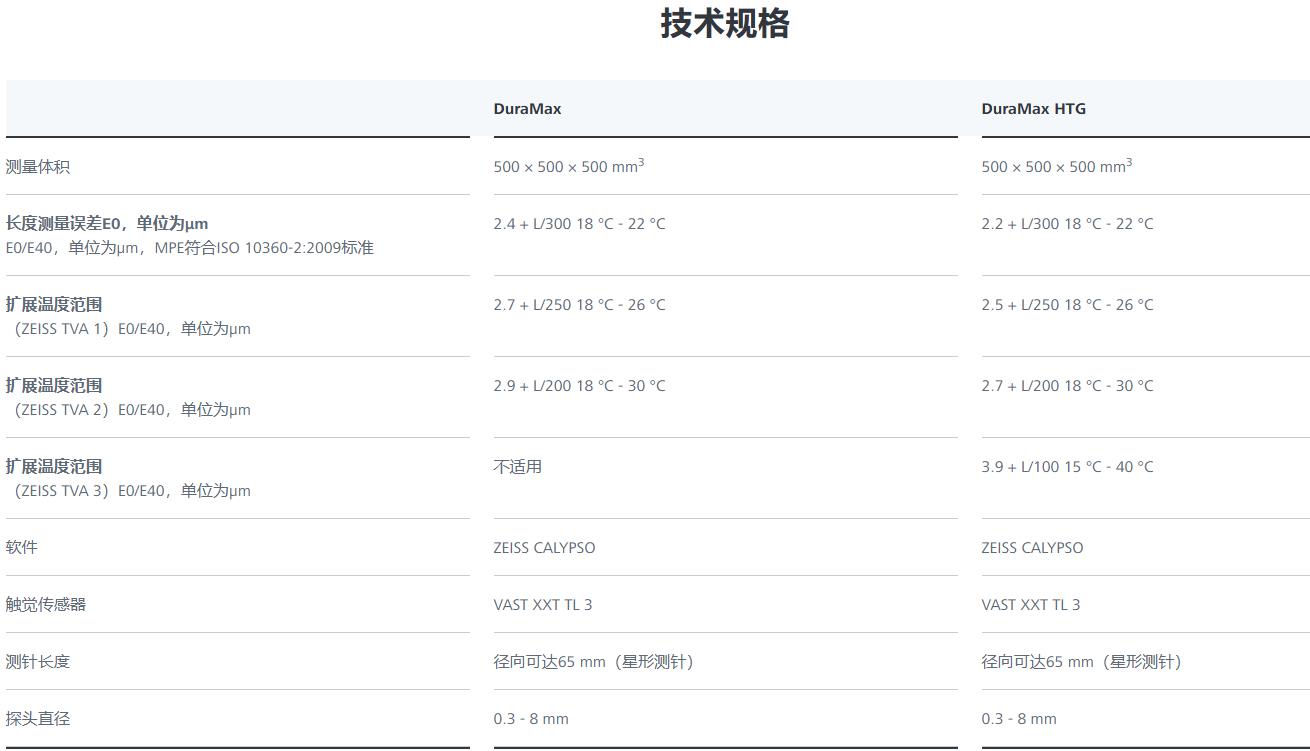Select the 2.7 + L/200 value in HTG column
The width and height of the screenshot is (1310, 751).
pyautogui.click(x=1067, y=386)
